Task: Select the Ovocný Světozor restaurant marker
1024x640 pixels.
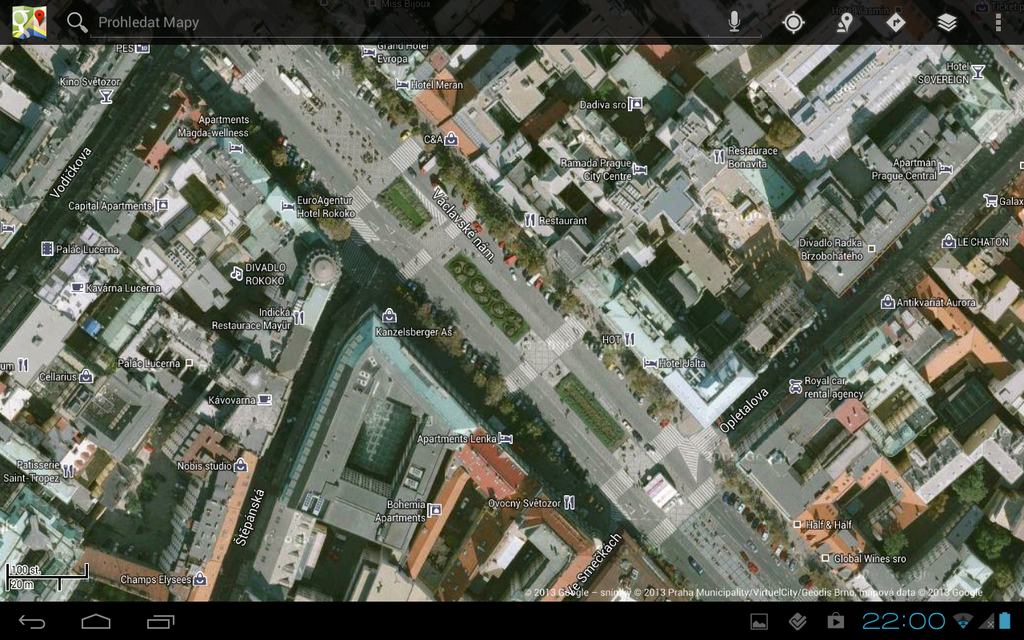Action: 569,502
